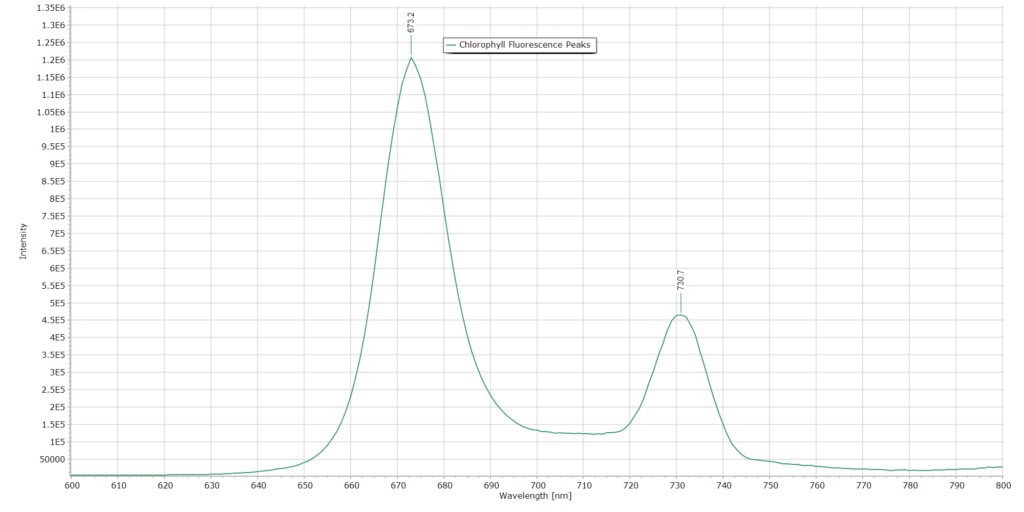Click the 5E5 intensity tick label
The image size is (1024, 512).
click(56, 303)
